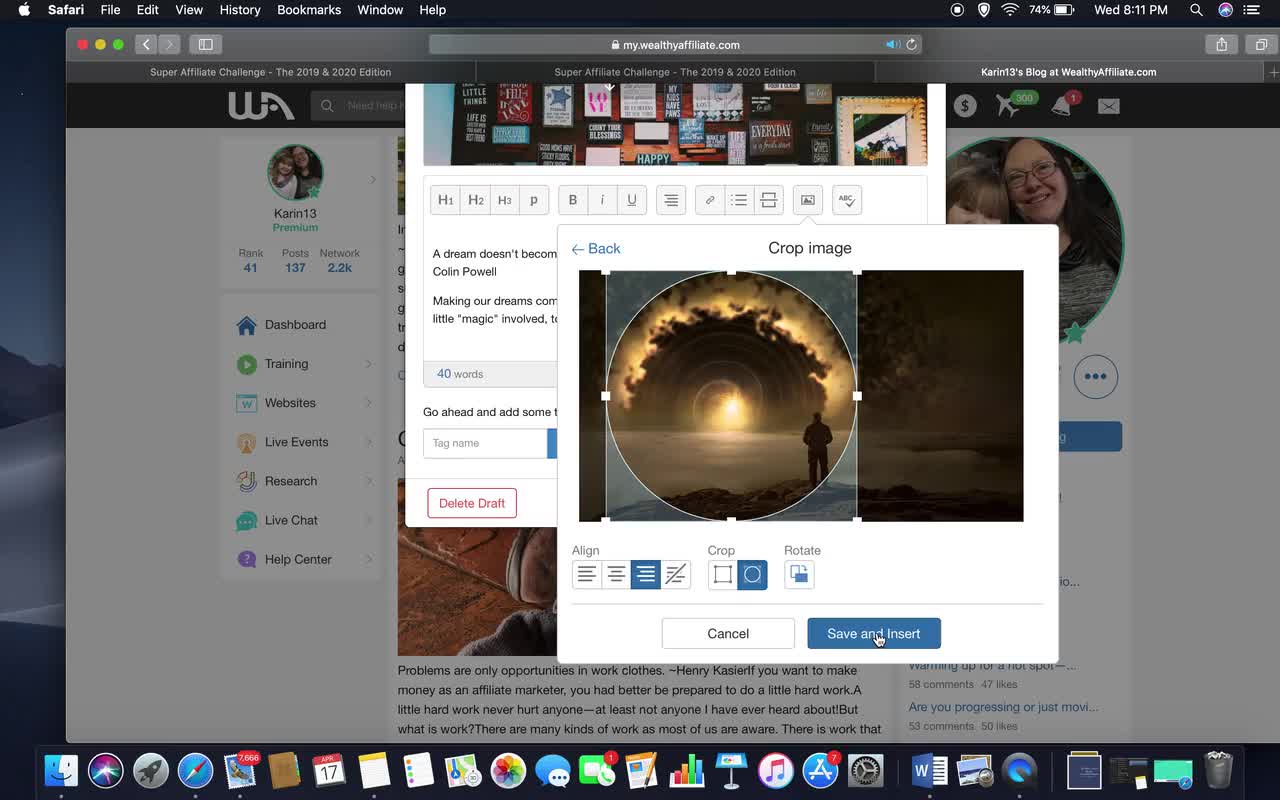Switch to Karin13's Blog browser tab

1067,71
